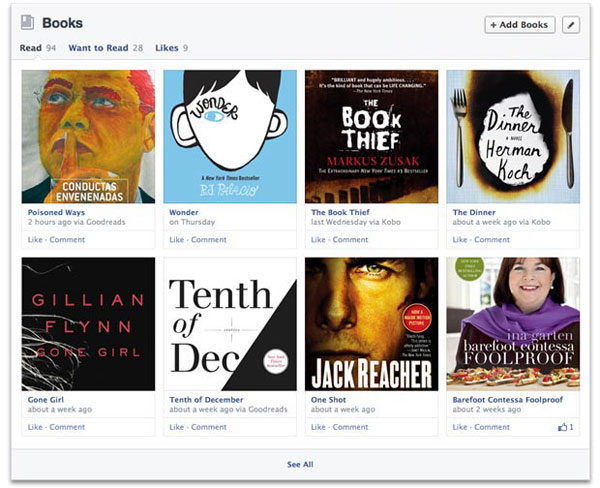Comment on the Gone Girl book

(x=67, y=427)
